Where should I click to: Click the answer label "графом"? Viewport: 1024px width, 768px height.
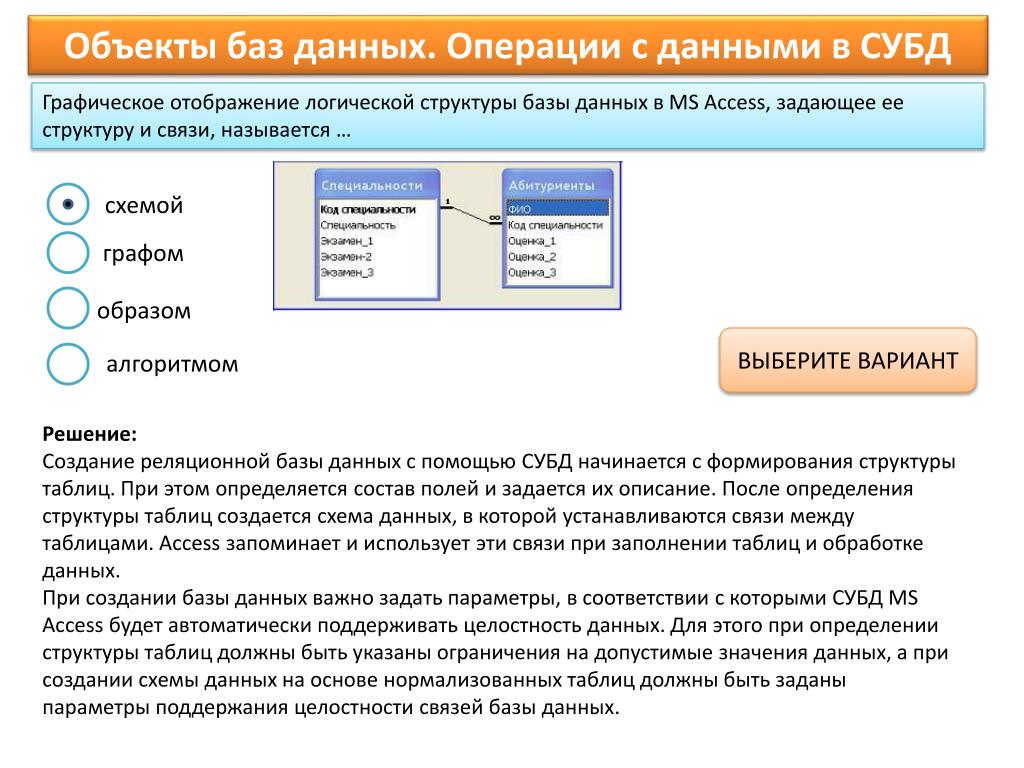point(144,253)
